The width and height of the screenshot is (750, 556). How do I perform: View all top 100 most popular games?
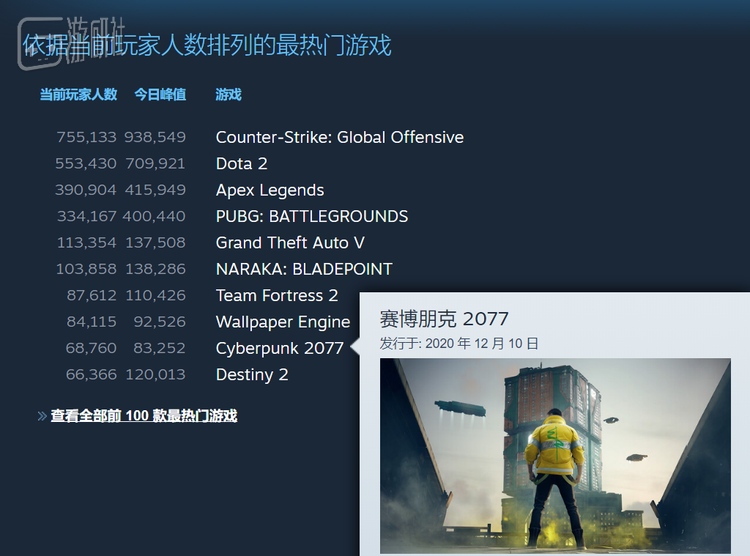pos(143,415)
